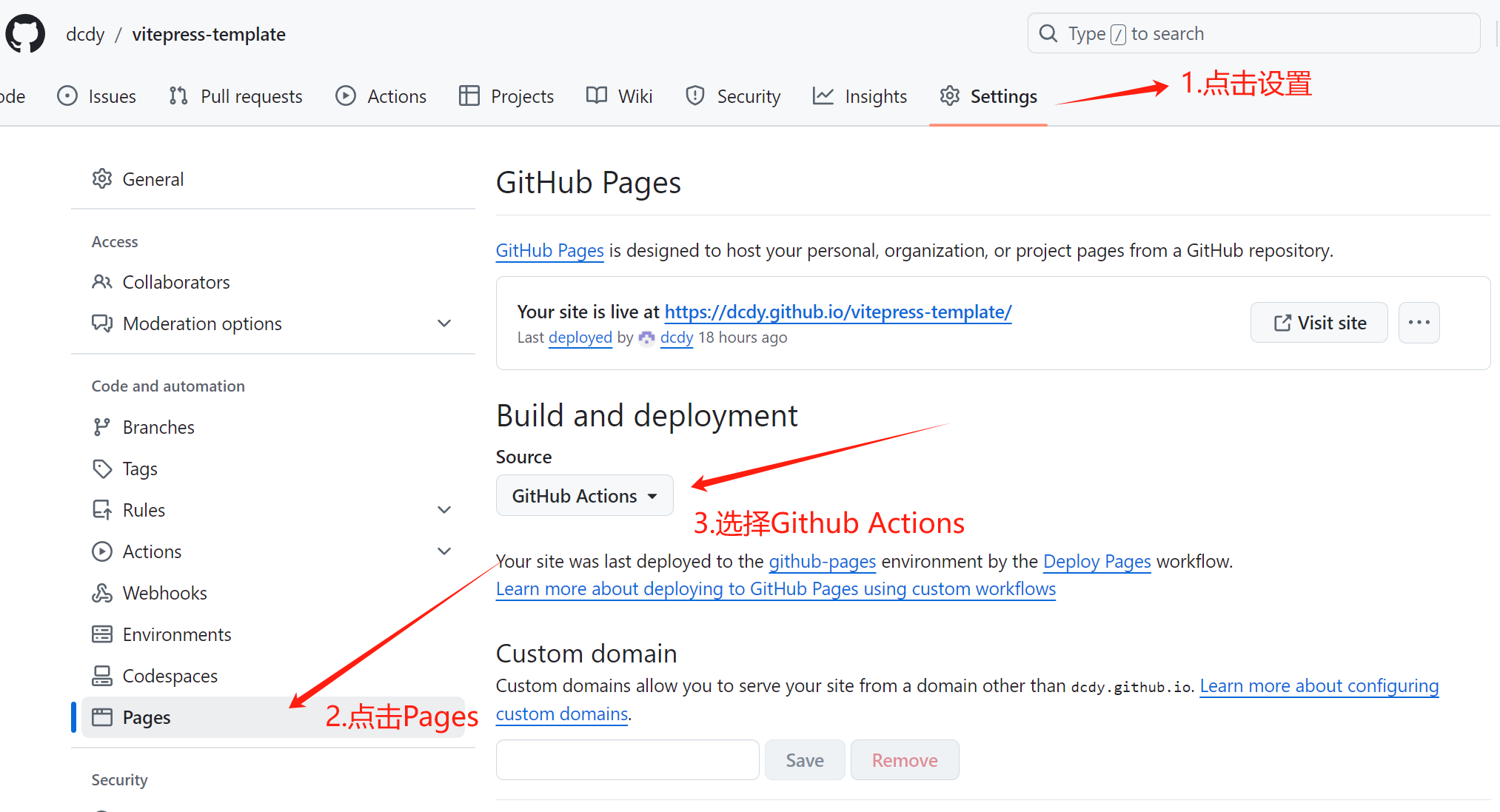Click the Security shield icon in top nav
1500x812 pixels.
tap(694, 96)
